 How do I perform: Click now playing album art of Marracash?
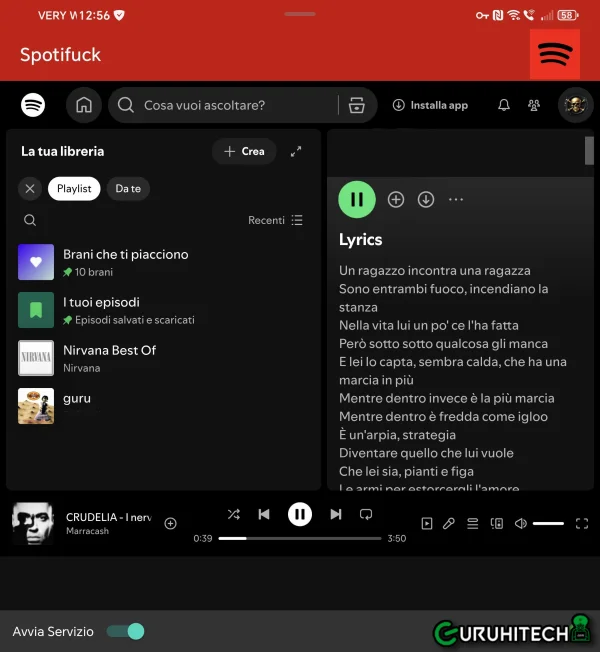click(x=33, y=524)
